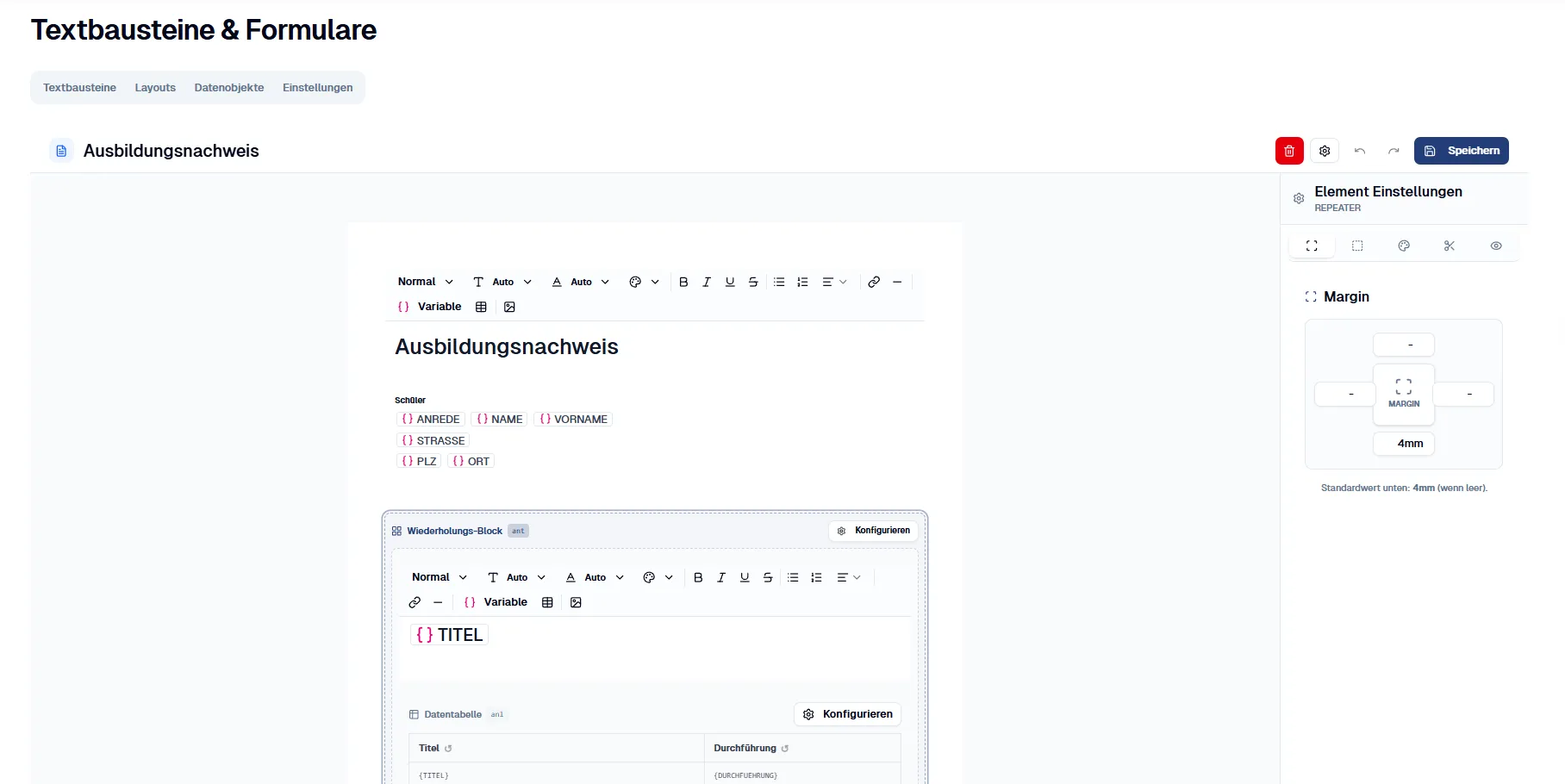Click Konfigurieren for the Wiederholungs-Block
Viewport: 1565px width, 784px height.
(873, 531)
